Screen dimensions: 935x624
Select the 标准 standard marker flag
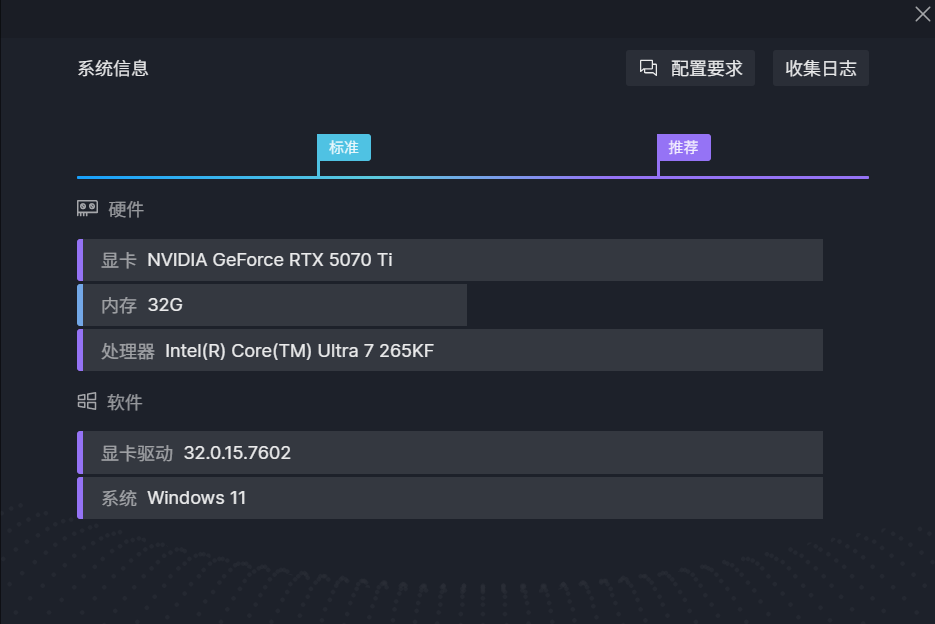tap(343, 147)
